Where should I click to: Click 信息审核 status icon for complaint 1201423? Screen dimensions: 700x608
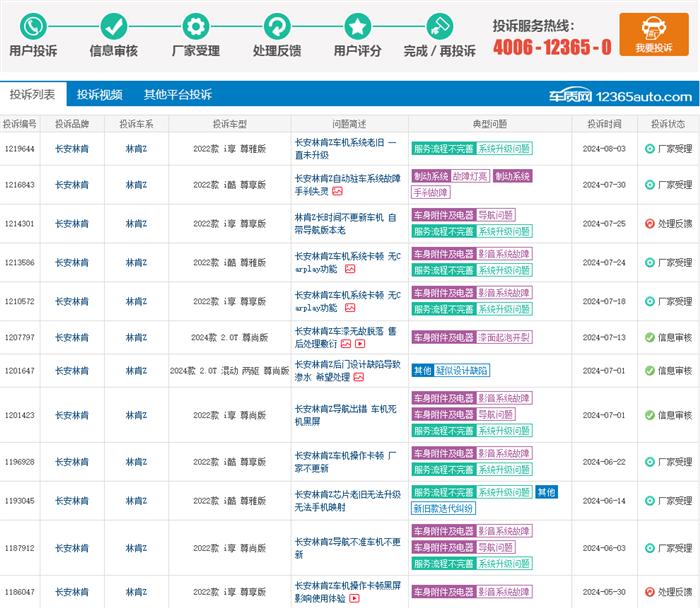650,415
